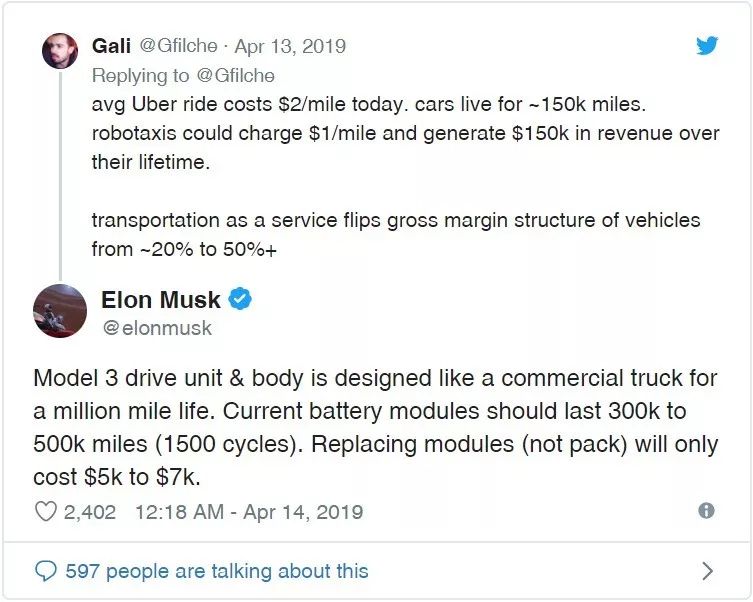The width and height of the screenshot is (753, 602).
Task: Click Elon Musk's verified badge
Action: [240, 299]
